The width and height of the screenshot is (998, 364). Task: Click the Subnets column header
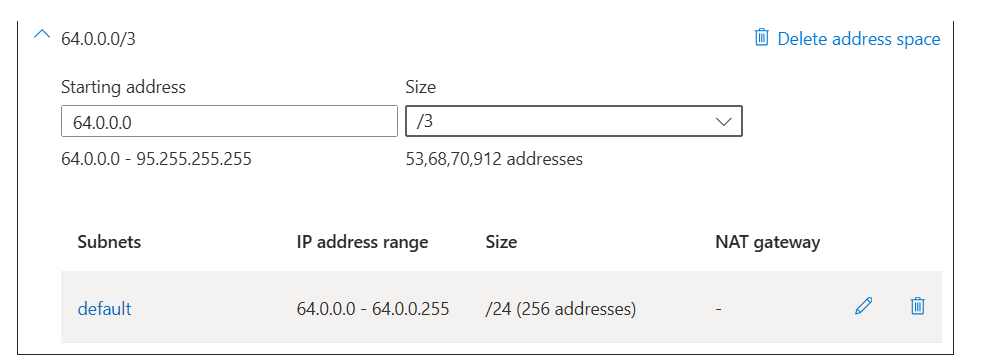point(109,242)
